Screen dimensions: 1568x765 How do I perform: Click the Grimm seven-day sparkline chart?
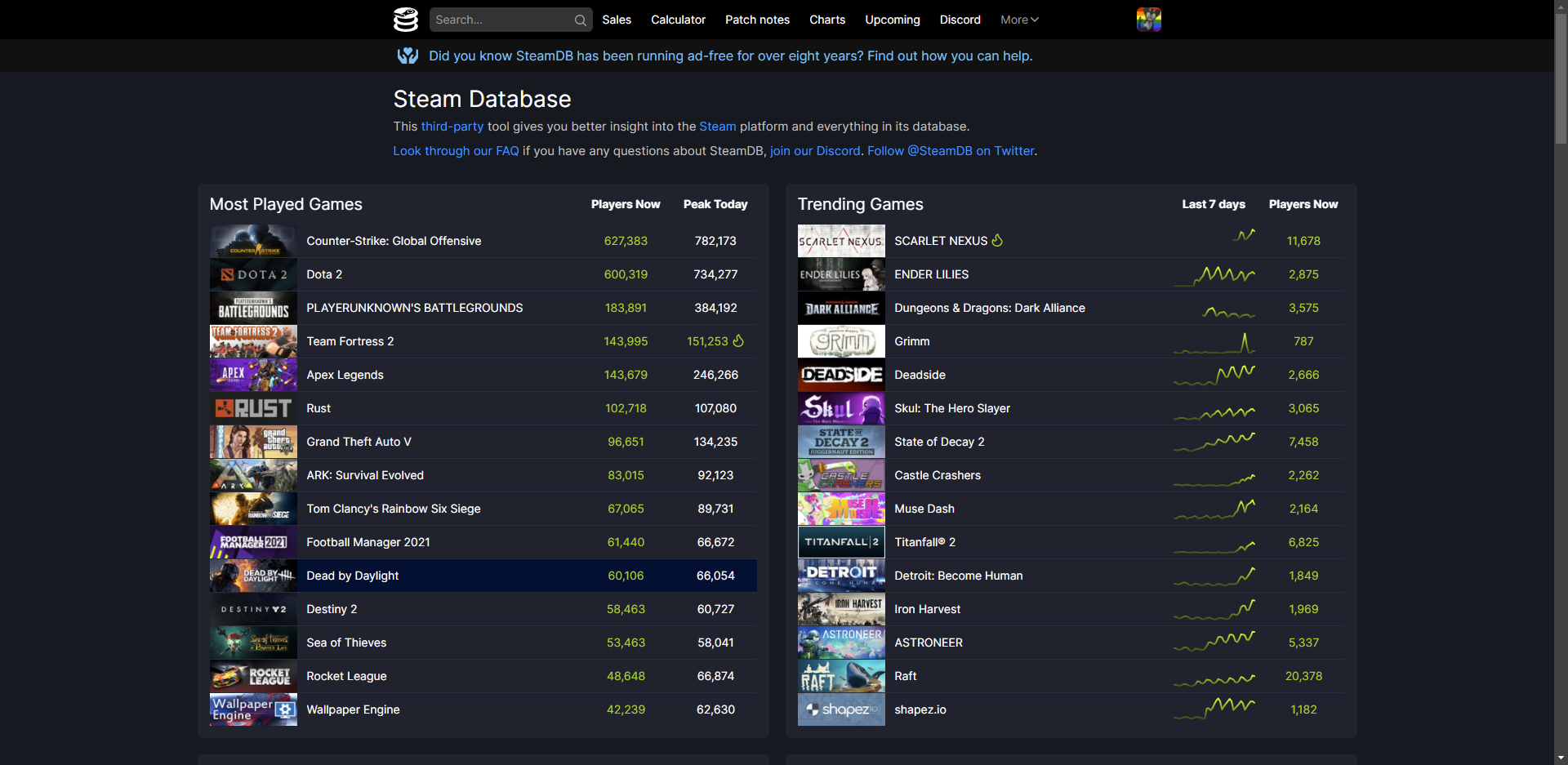(x=1214, y=342)
